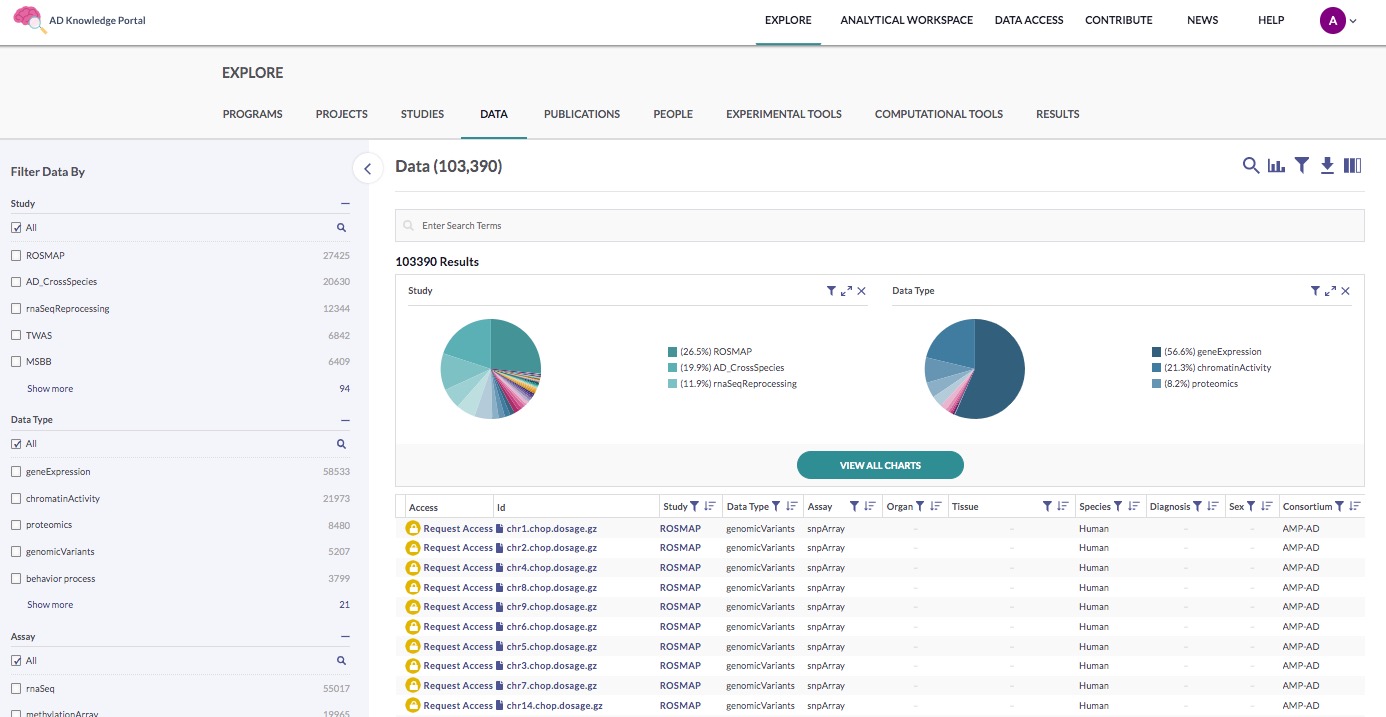Open the chart visualization icon in Data toolbar
This screenshot has height=717, width=1386.
(1276, 166)
